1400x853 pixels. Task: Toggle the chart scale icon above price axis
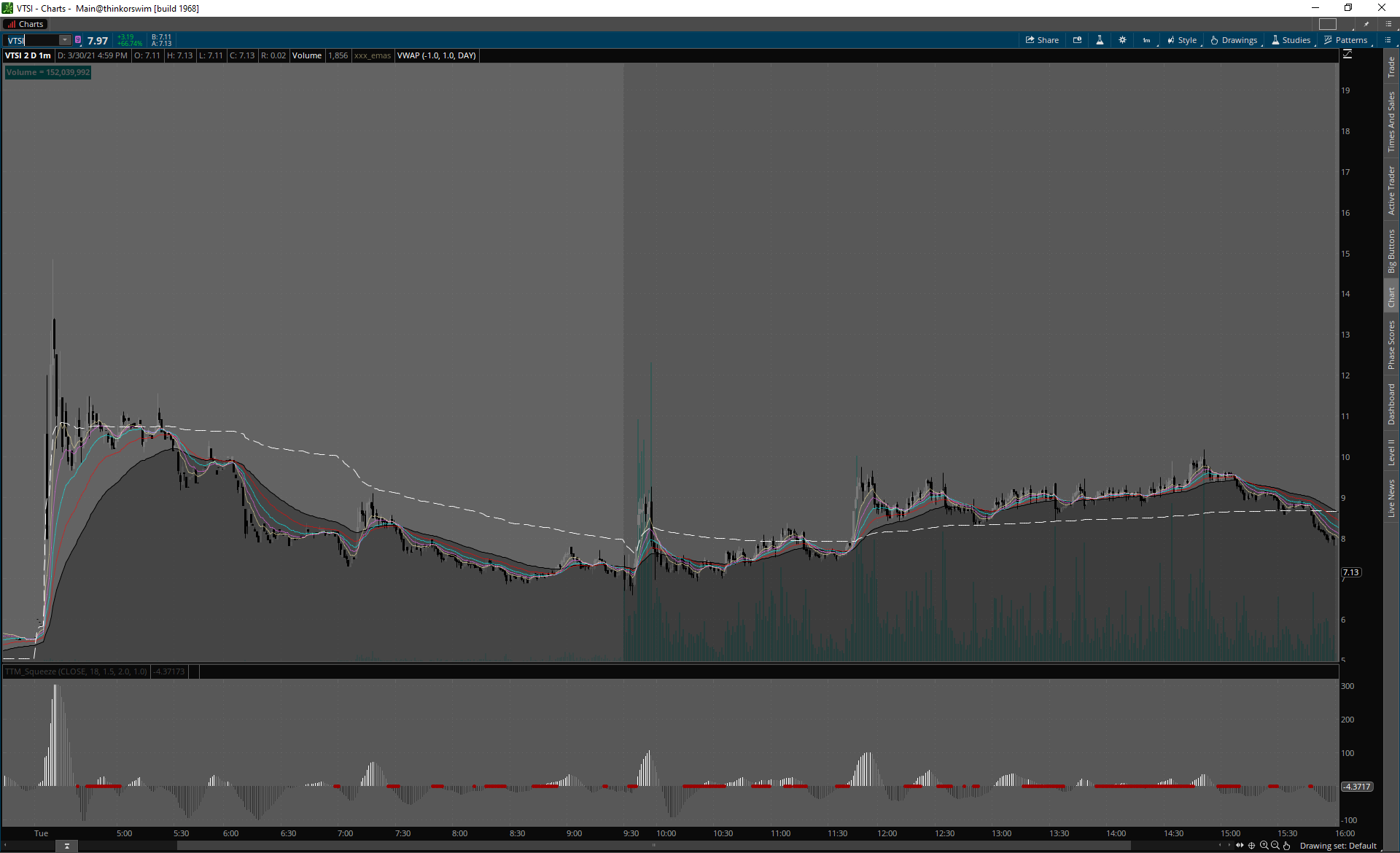click(1347, 55)
